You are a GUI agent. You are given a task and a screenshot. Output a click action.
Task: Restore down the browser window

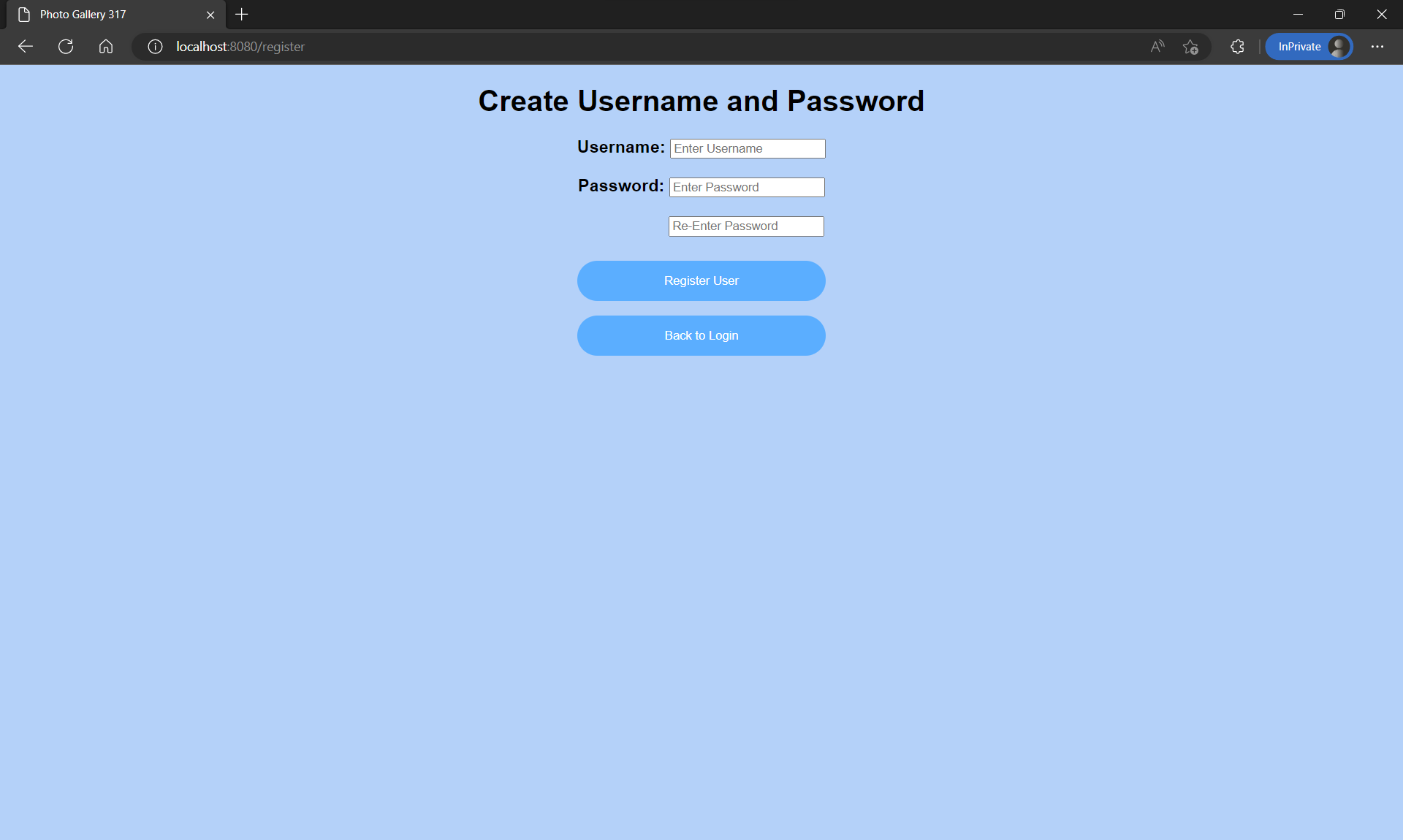pos(1339,15)
